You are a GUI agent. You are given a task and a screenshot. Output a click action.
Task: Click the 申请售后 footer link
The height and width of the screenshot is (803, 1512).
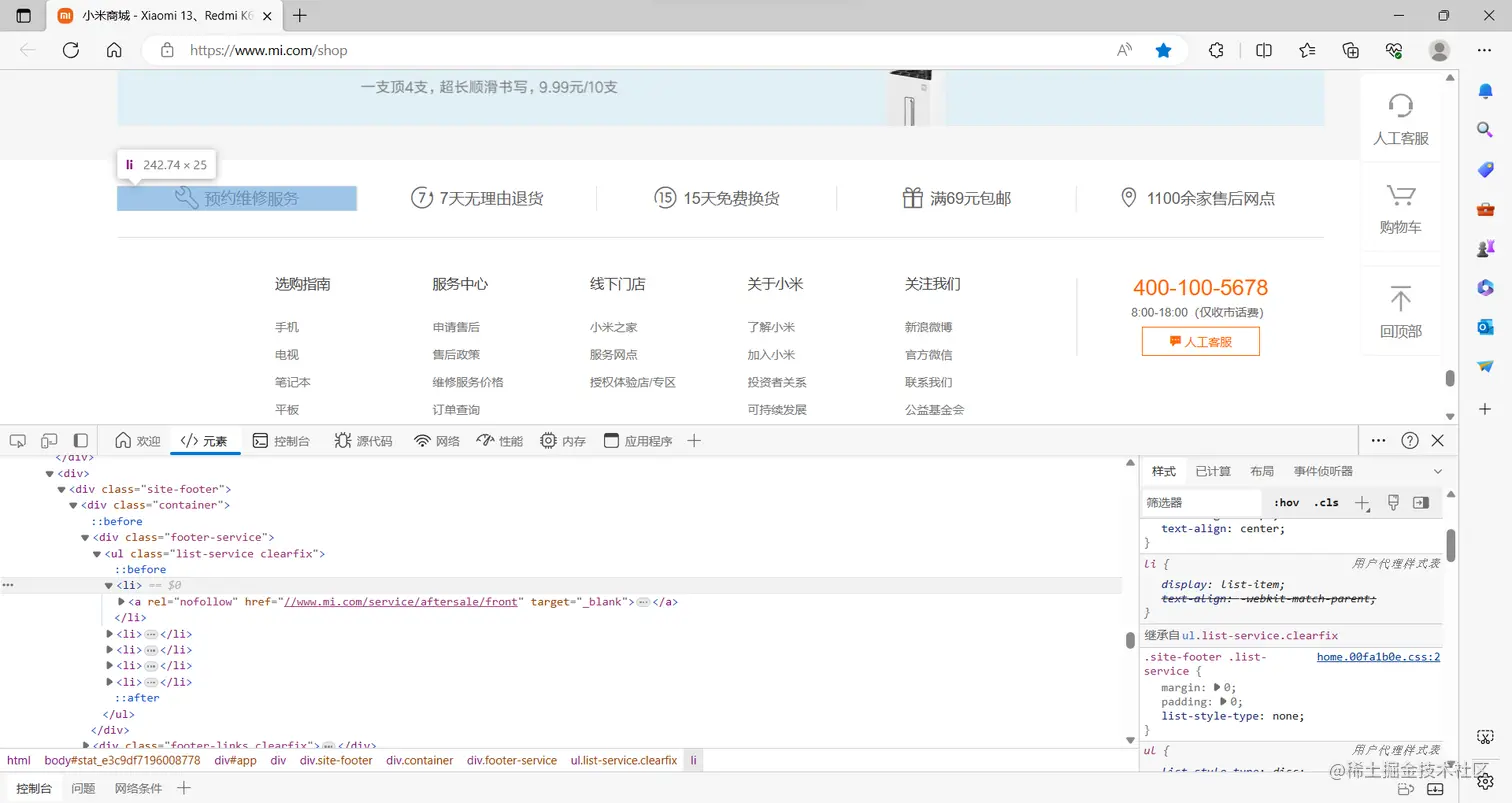coord(456,327)
